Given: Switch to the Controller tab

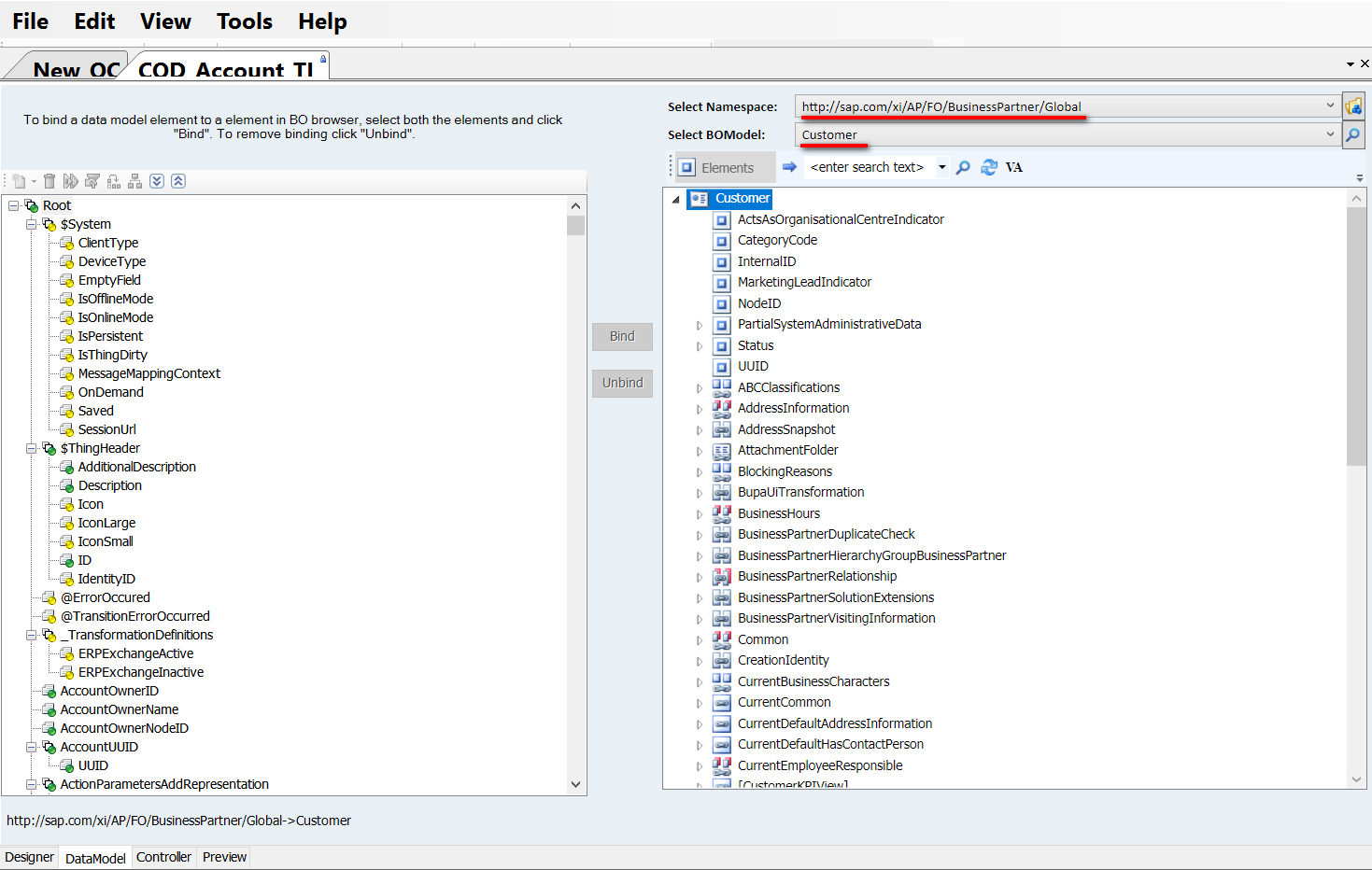Looking at the screenshot, I should point(163,857).
